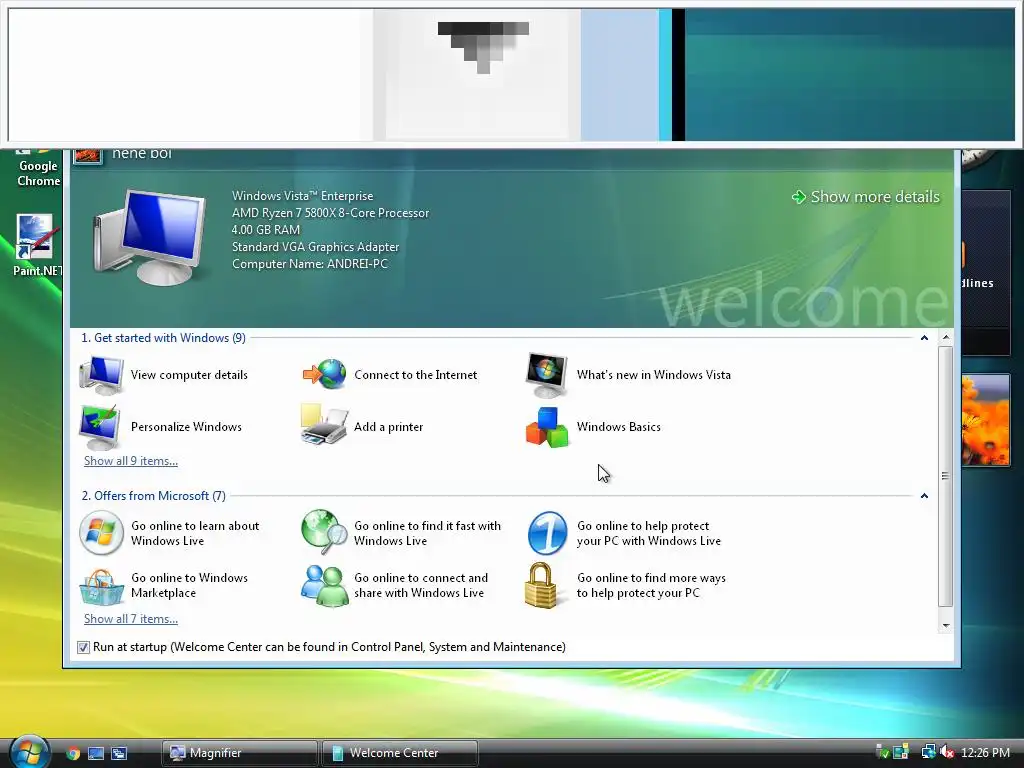1024x768 pixels.
Task: Click Show all 7 items link
Action: [131, 618]
